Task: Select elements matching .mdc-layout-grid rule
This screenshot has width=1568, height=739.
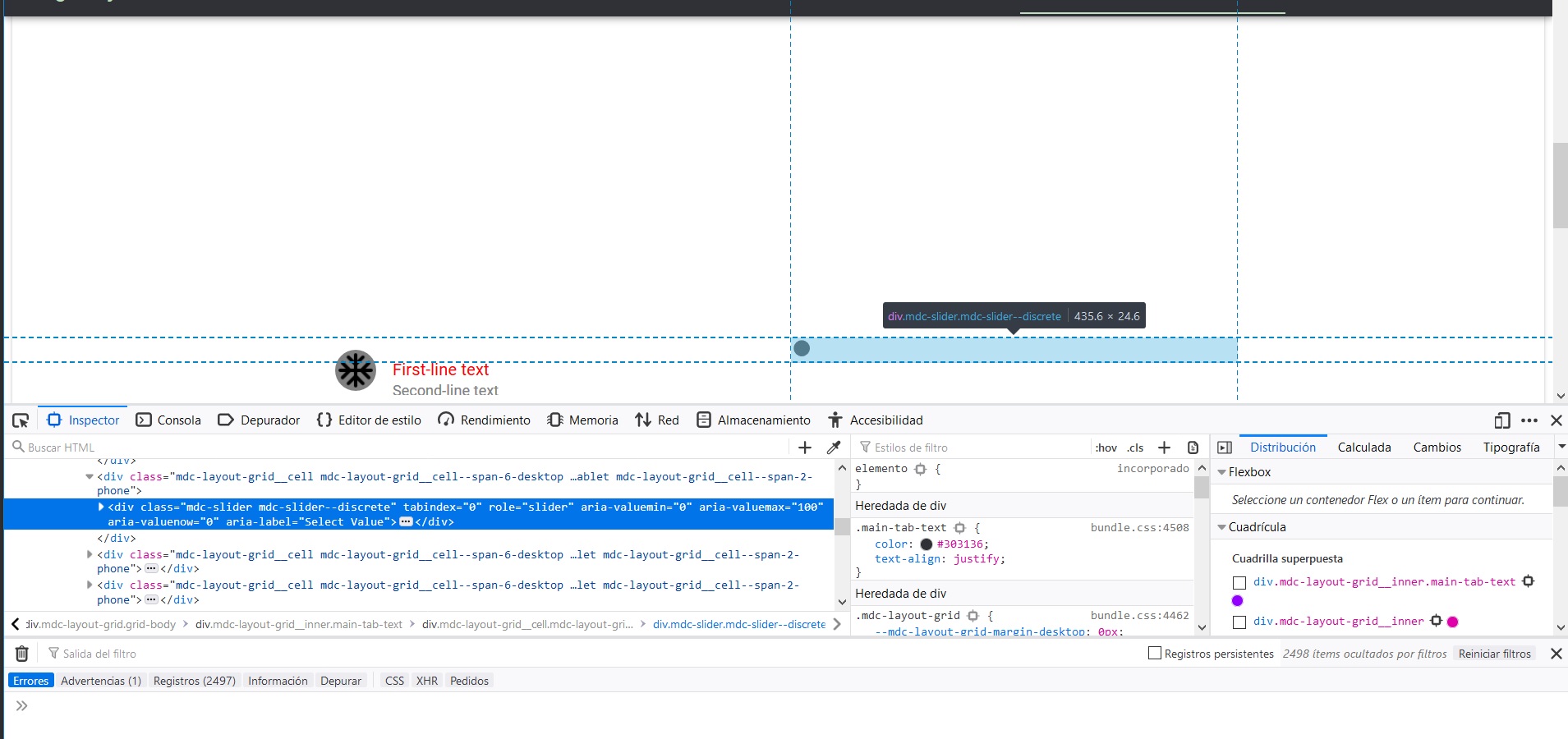Action: point(973,616)
